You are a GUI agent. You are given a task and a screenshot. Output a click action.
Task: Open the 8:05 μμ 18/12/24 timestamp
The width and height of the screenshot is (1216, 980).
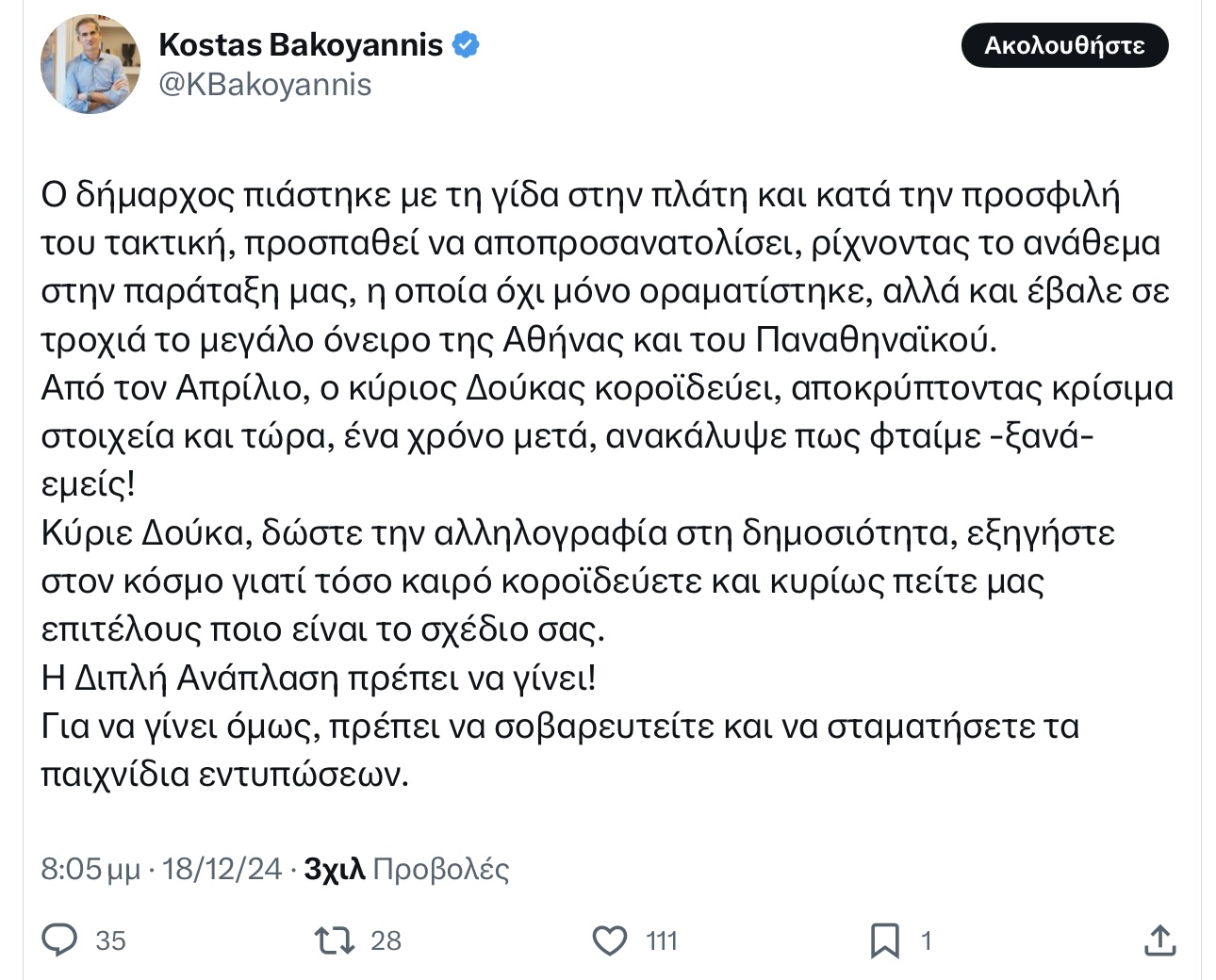click(x=161, y=868)
